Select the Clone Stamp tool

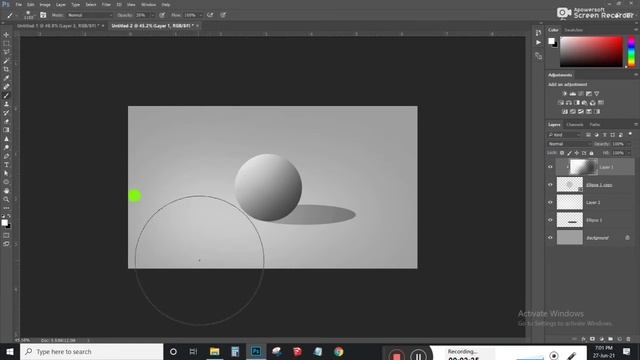(x=6, y=104)
